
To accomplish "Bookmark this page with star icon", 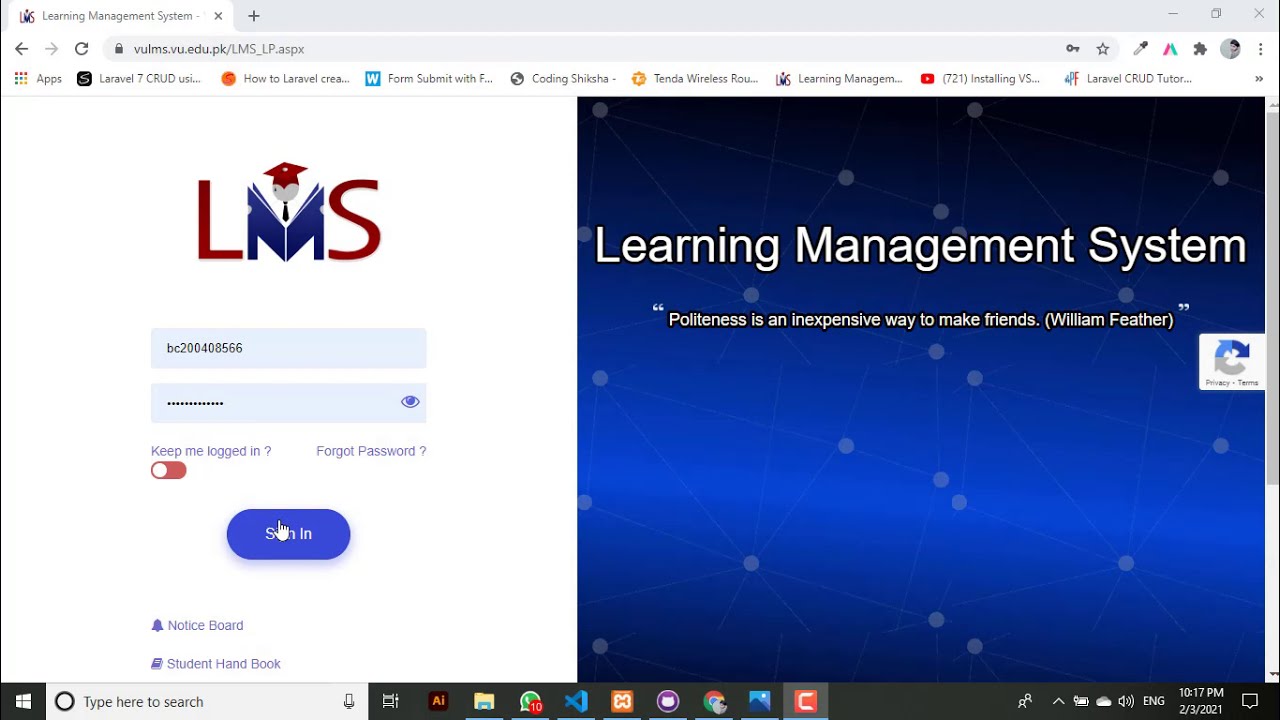I will click(1103, 49).
